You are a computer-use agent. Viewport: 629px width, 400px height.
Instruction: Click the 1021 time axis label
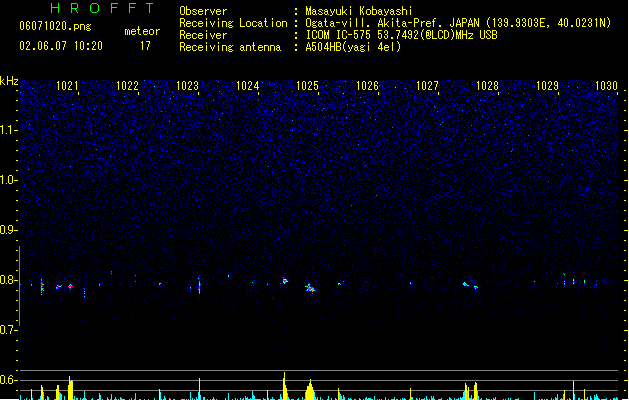click(67, 86)
